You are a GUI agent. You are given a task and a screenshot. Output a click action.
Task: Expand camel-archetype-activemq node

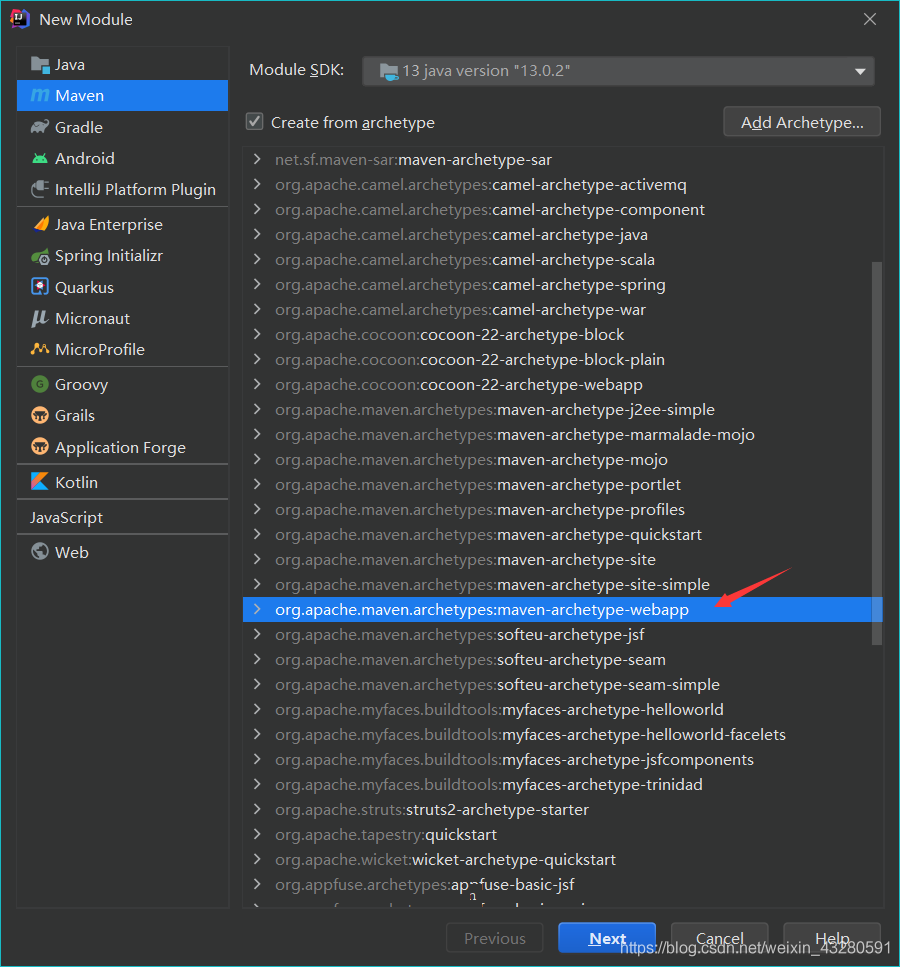click(x=257, y=184)
